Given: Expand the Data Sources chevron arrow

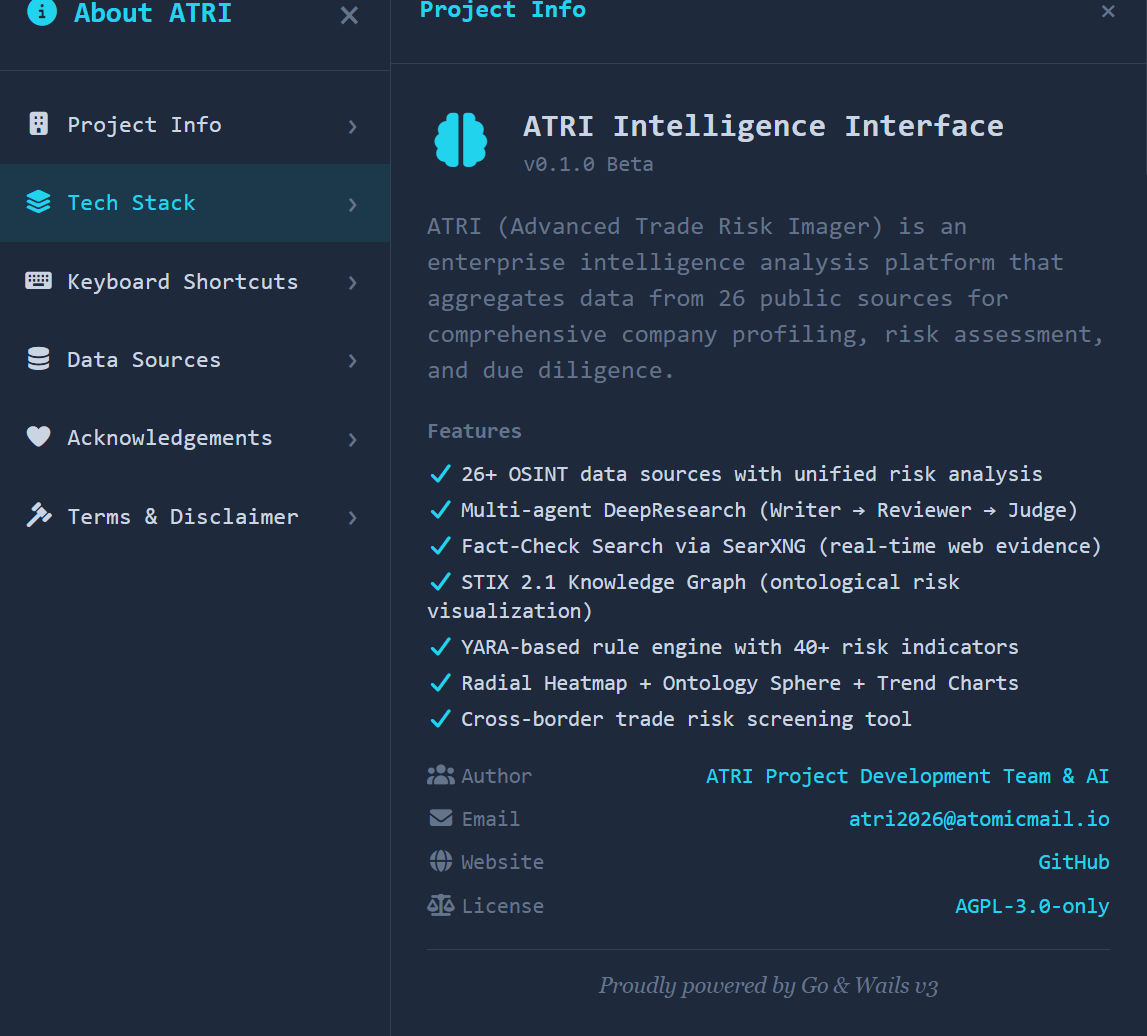Looking at the screenshot, I should [x=353, y=361].
